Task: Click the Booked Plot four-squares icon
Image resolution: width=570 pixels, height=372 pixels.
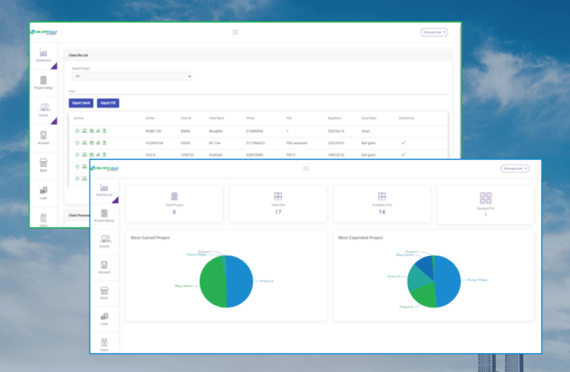Action: click(x=486, y=198)
